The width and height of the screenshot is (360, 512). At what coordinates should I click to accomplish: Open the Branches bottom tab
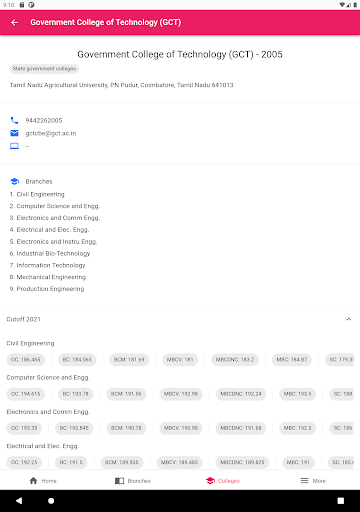point(133,481)
